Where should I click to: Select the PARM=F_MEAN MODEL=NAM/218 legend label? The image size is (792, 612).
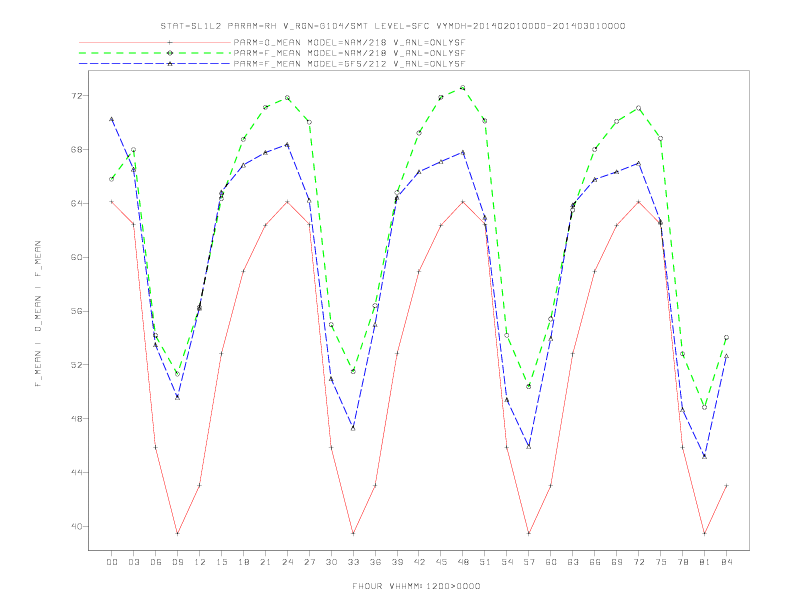[349, 53]
